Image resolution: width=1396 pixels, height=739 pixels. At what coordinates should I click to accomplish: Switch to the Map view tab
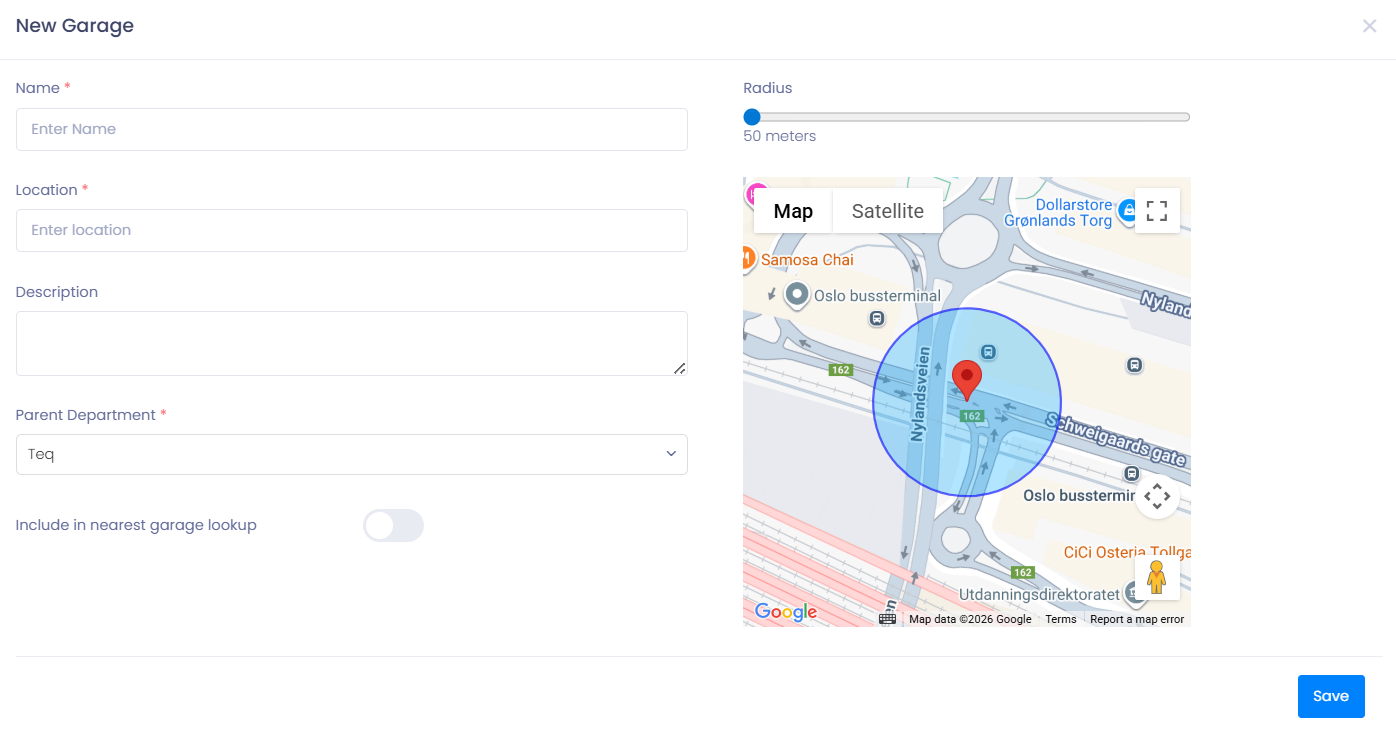tap(793, 211)
